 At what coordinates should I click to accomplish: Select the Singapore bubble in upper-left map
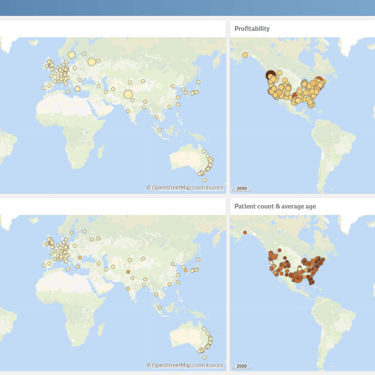[160, 130]
